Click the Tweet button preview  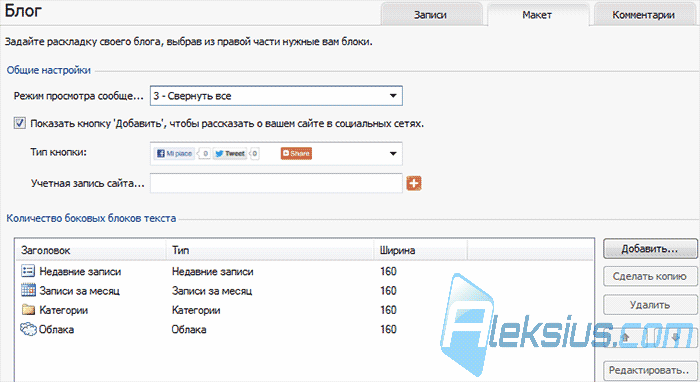[x=230, y=154]
